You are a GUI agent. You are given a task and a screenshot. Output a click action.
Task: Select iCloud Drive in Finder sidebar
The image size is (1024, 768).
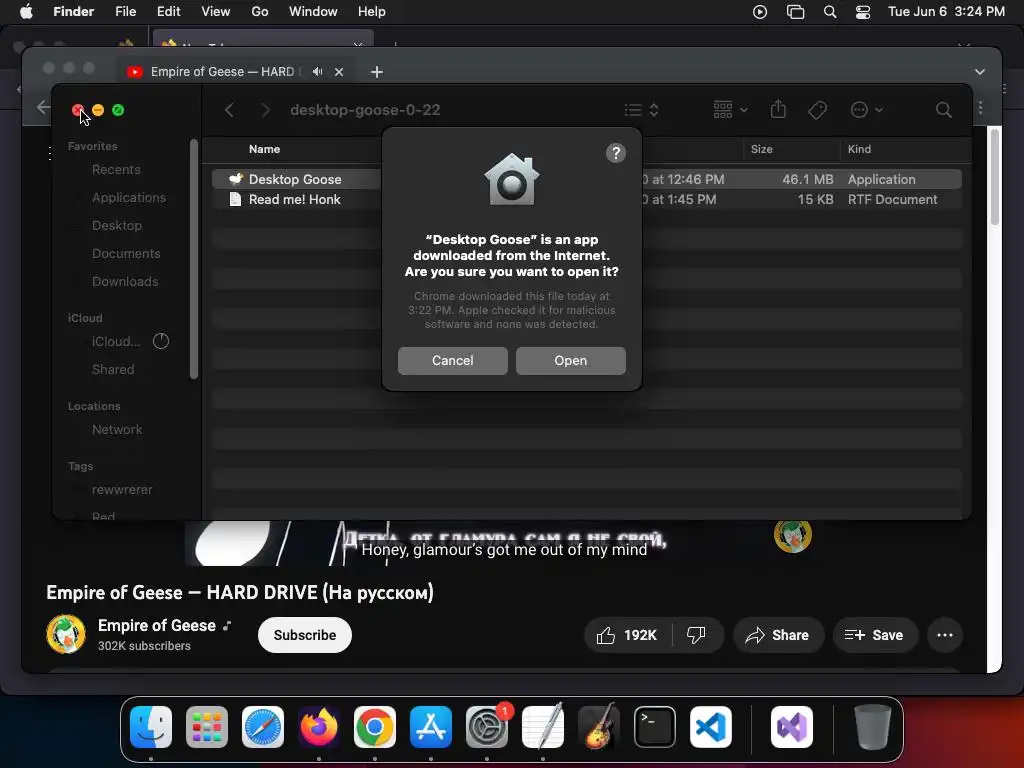pos(116,342)
